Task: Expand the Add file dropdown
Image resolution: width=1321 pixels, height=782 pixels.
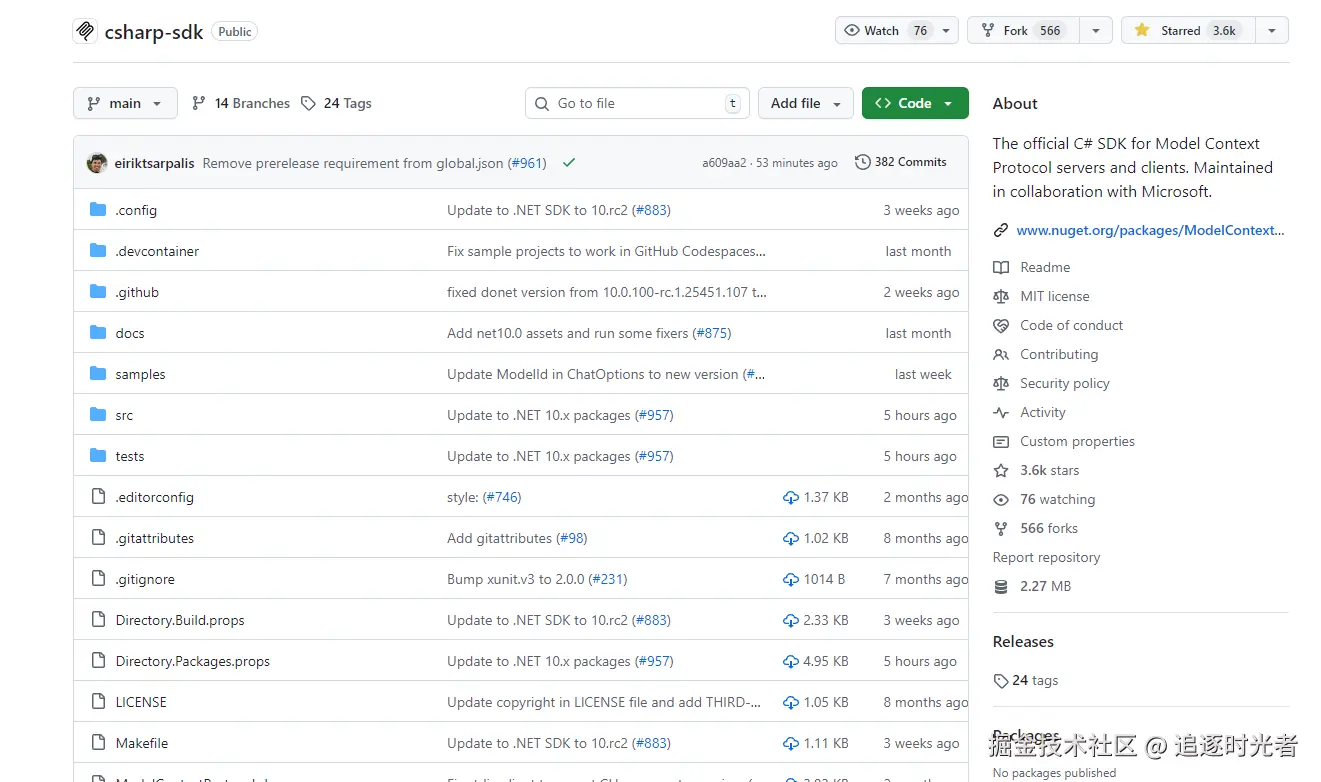Action: click(x=806, y=103)
